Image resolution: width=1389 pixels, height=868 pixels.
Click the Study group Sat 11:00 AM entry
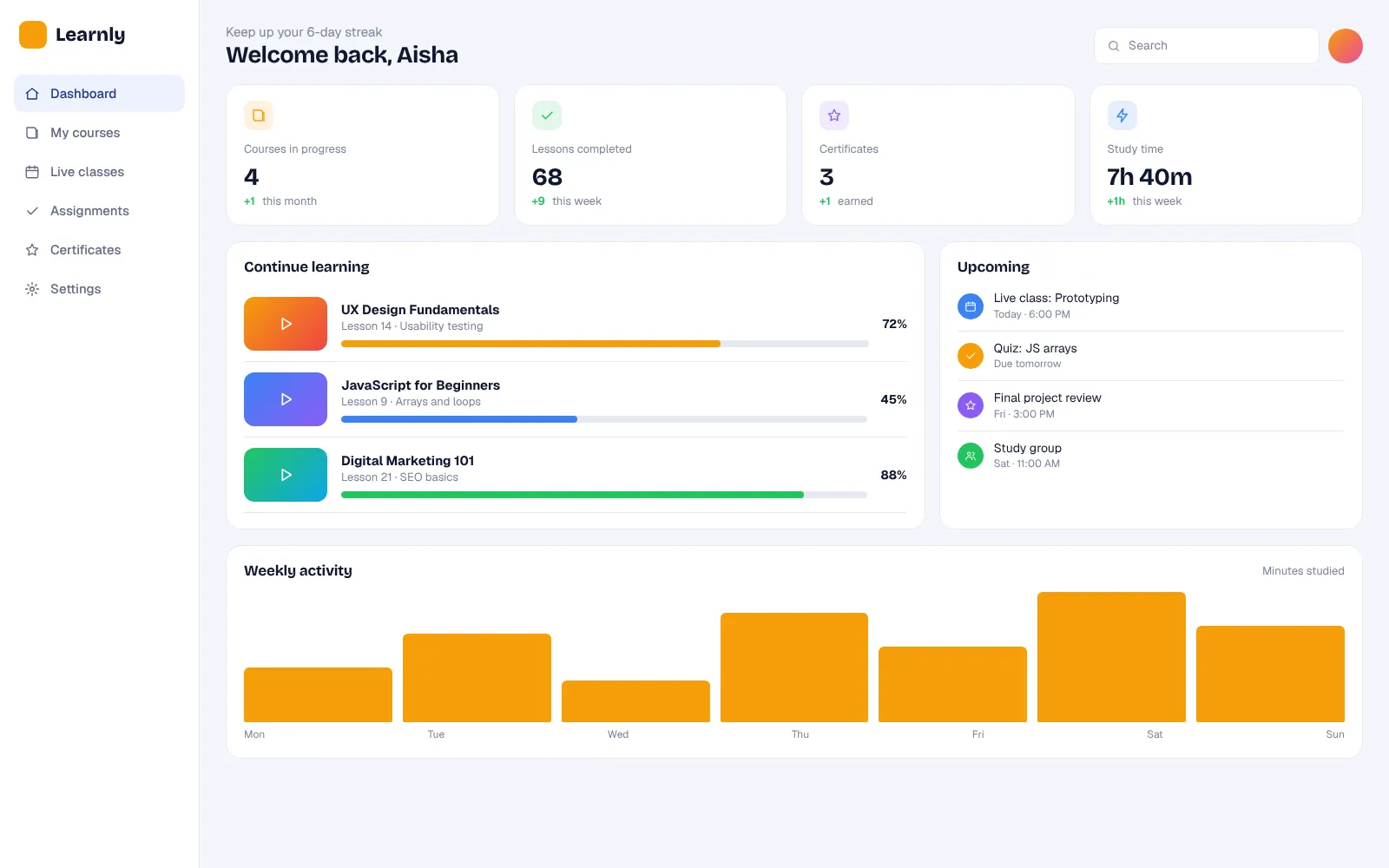1150,456
